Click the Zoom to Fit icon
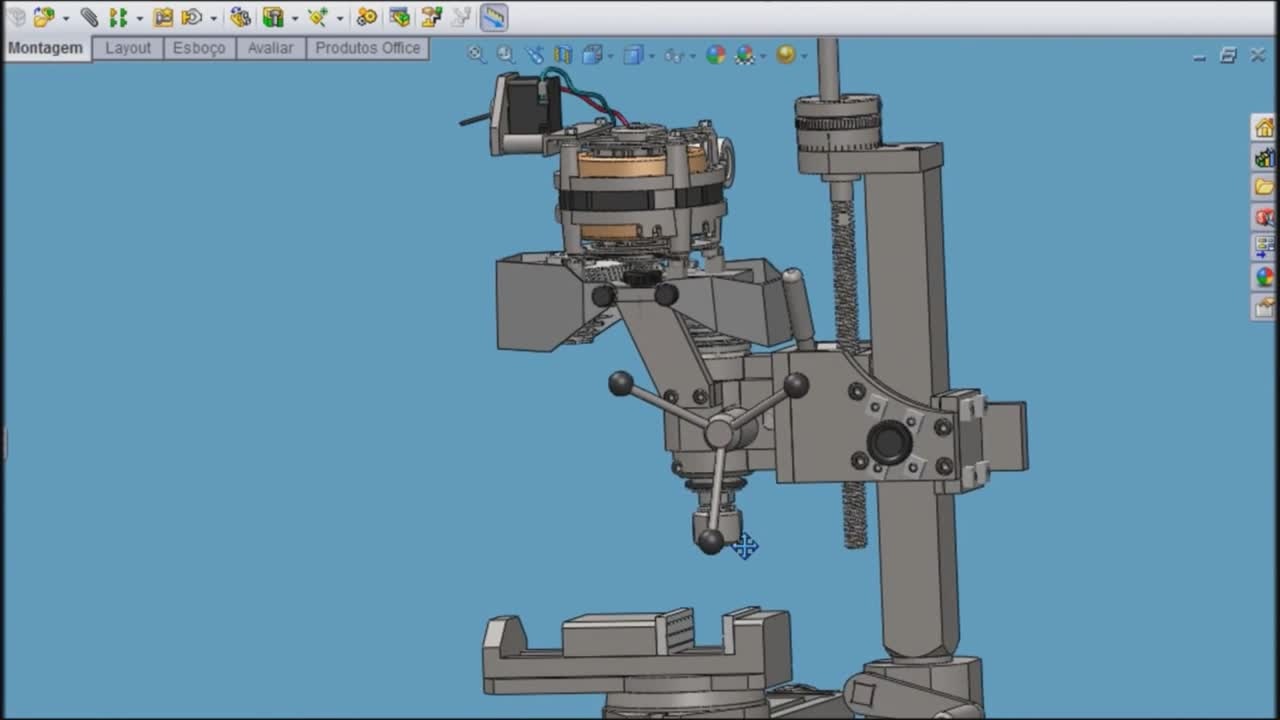This screenshot has width=1280, height=720. [476, 55]
